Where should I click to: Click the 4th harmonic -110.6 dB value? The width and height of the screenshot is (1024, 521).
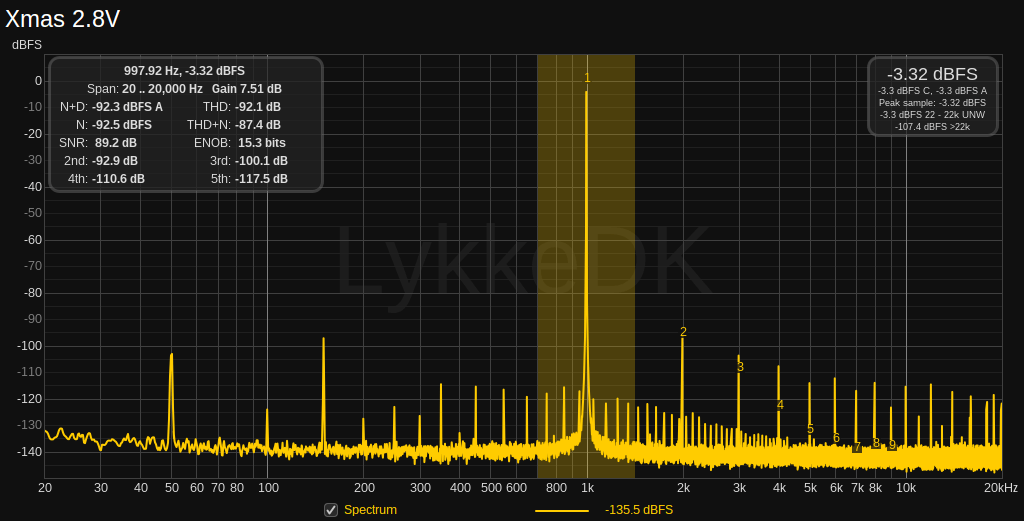pyautogui.click(x=118, y=178)
